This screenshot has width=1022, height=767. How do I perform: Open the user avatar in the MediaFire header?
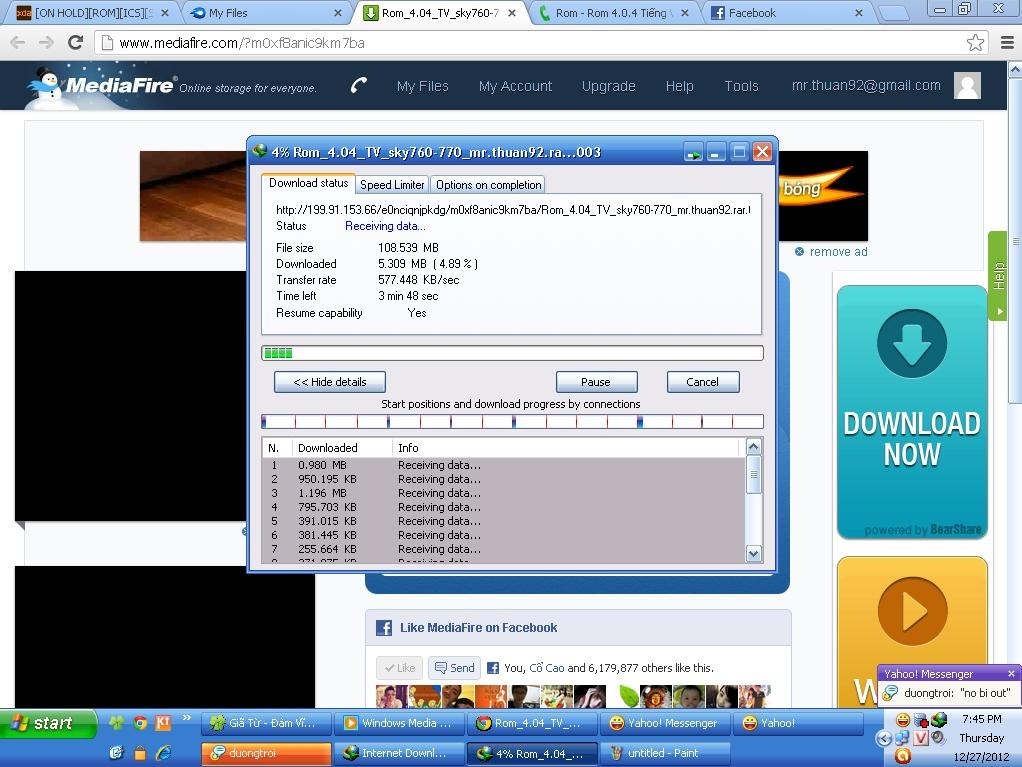click(x=967, y=85)
